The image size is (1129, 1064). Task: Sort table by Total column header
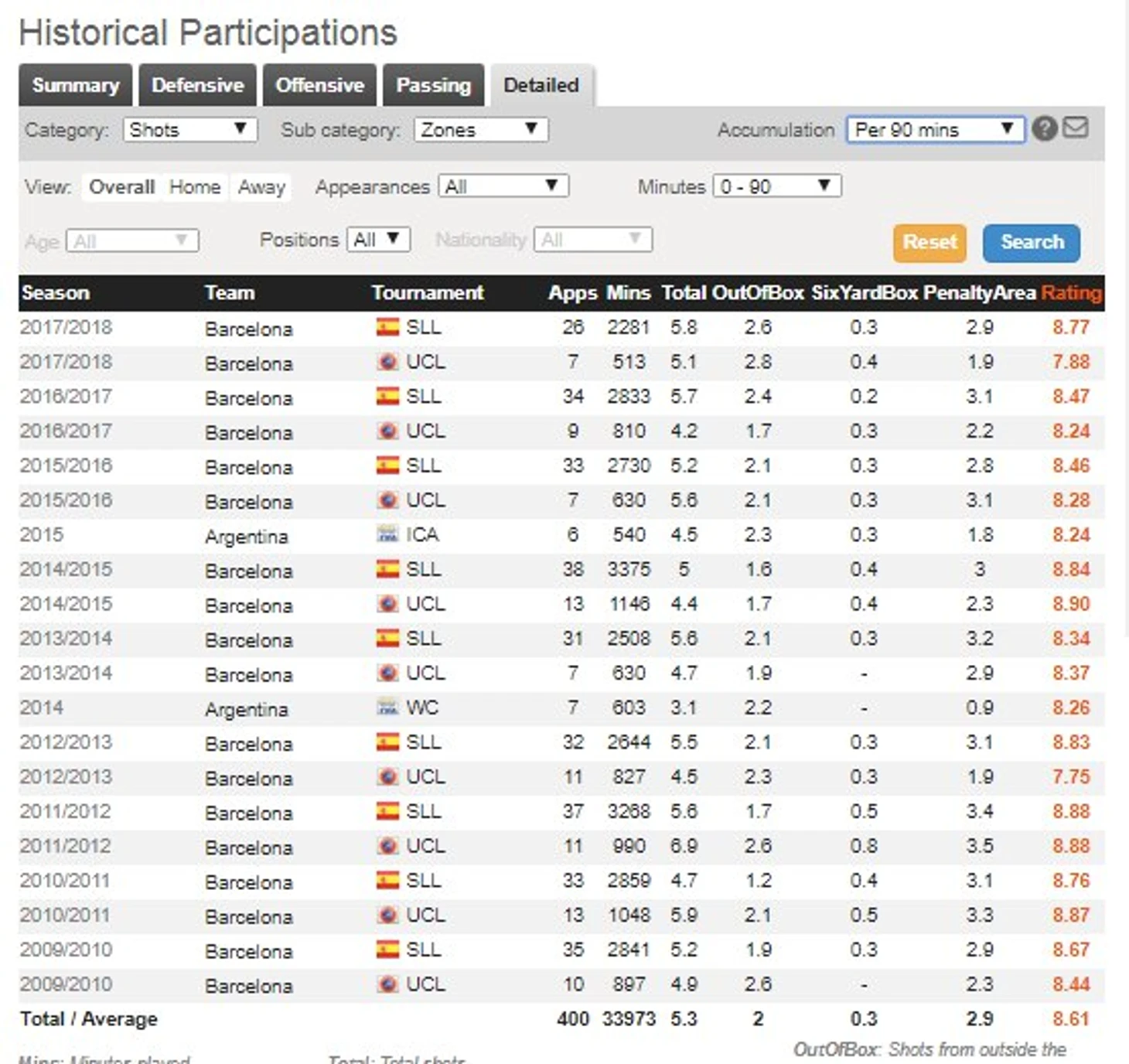[684, 293]
